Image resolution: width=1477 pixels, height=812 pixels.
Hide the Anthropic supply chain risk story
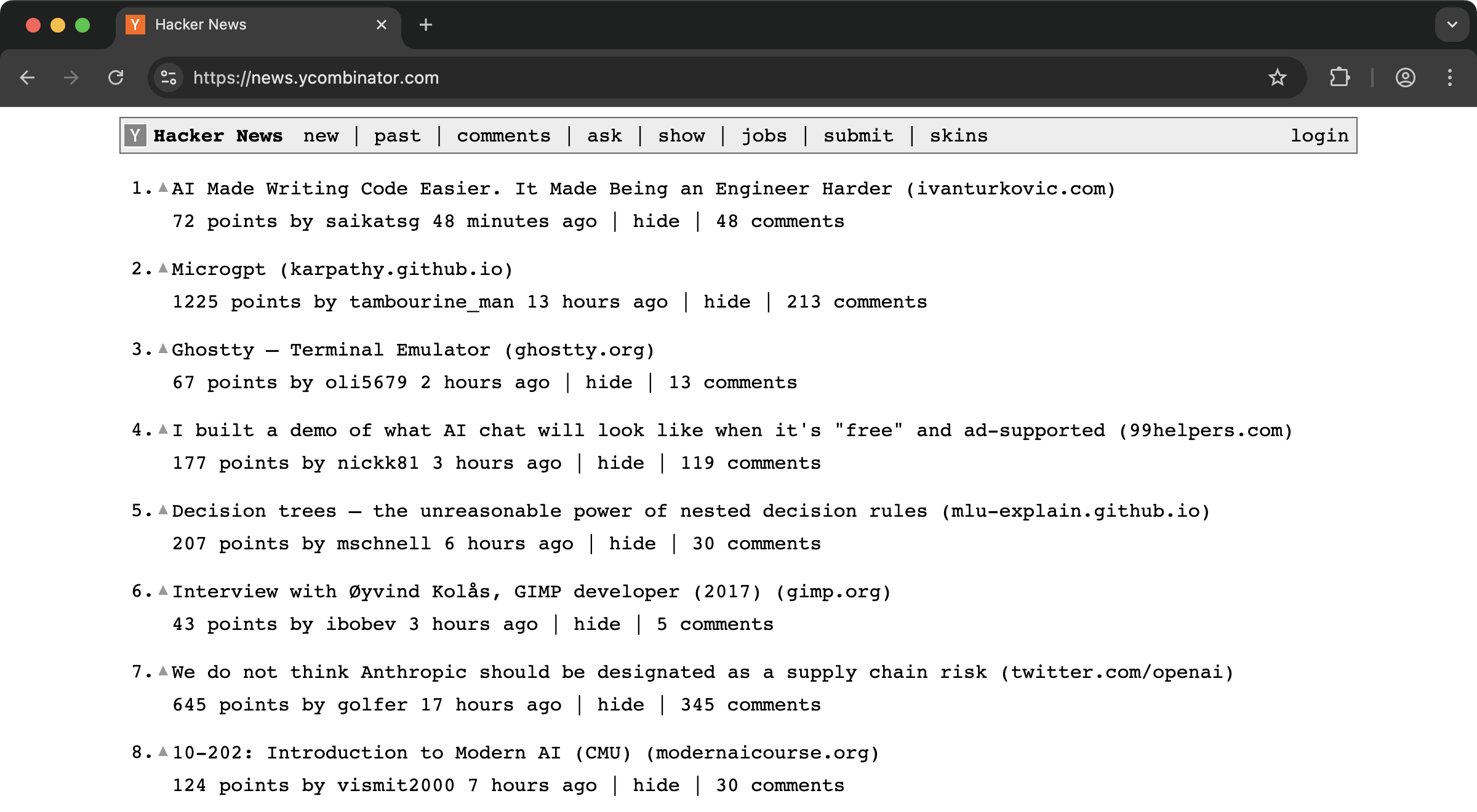[x=620, y=705]
